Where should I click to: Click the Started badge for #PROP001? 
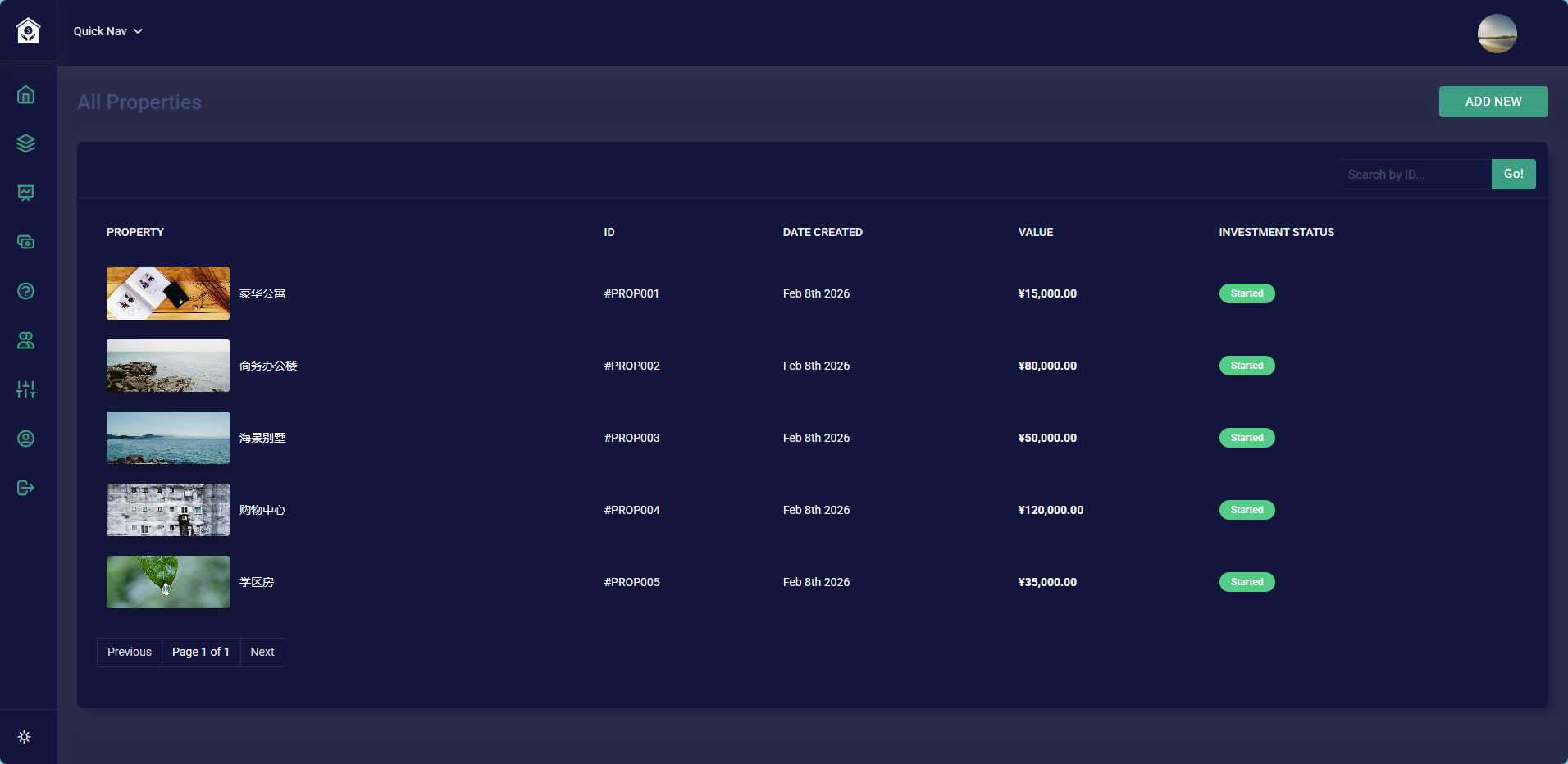1247,293
